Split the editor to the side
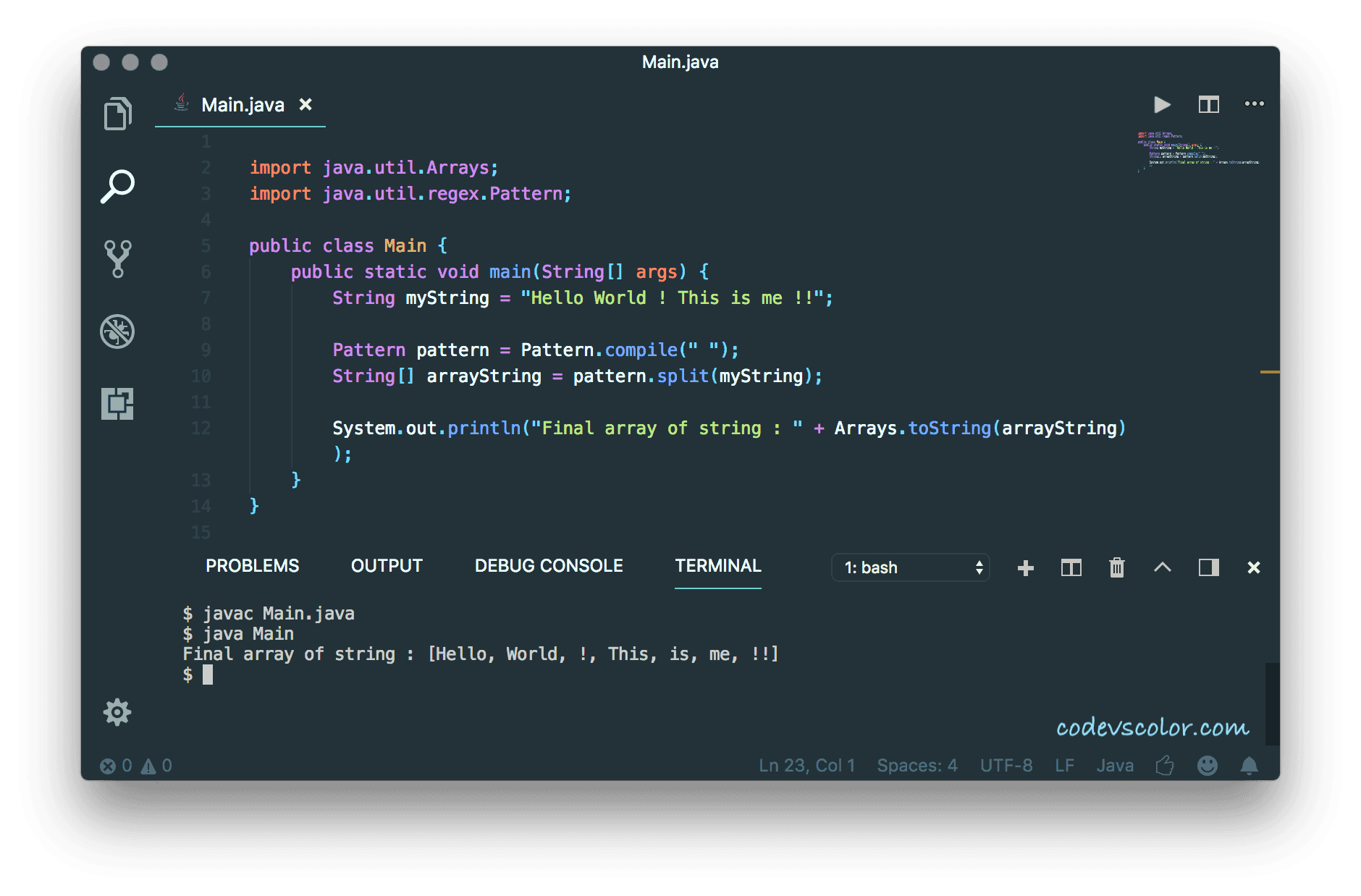This screenshot has height=896, width=1361. [x=1208, y=105]
